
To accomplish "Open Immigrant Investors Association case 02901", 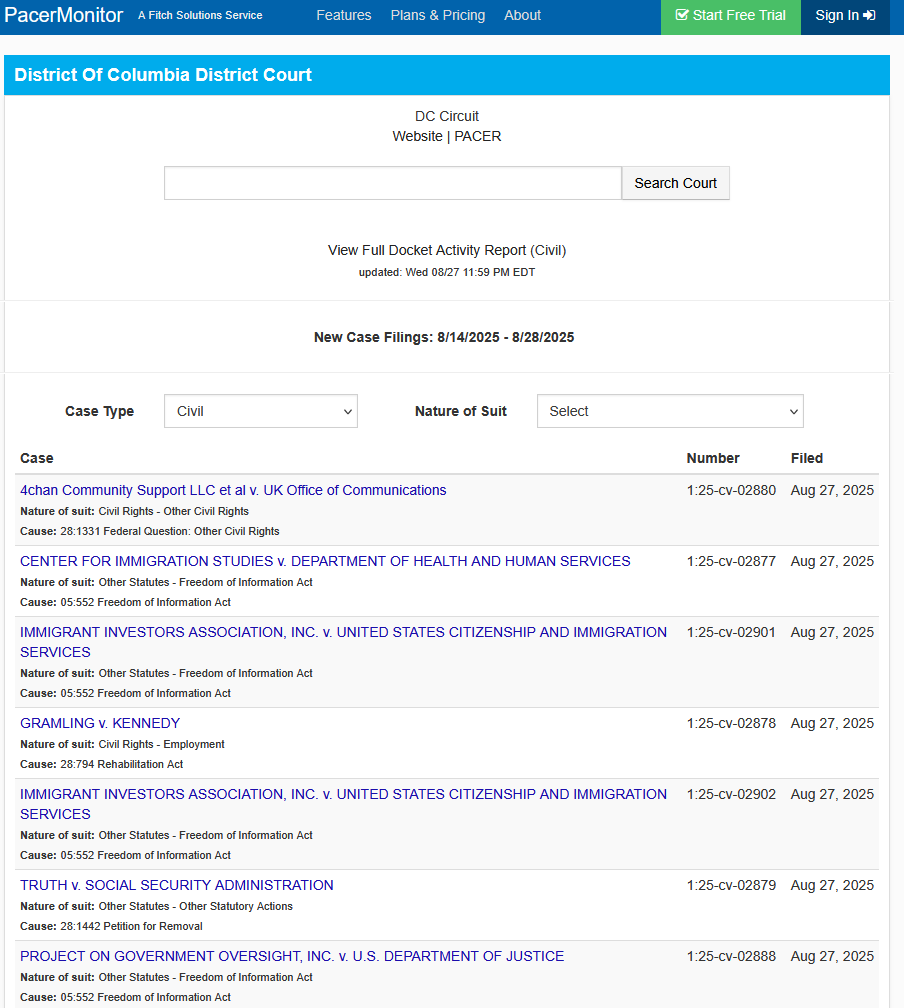I will (343, 642).
